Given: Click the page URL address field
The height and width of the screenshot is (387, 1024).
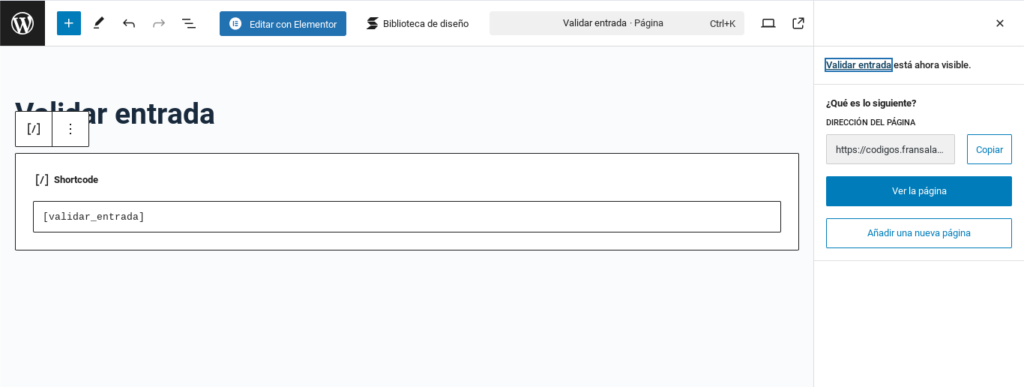Looking at the screenshot, I should click(x=890, y=149).
